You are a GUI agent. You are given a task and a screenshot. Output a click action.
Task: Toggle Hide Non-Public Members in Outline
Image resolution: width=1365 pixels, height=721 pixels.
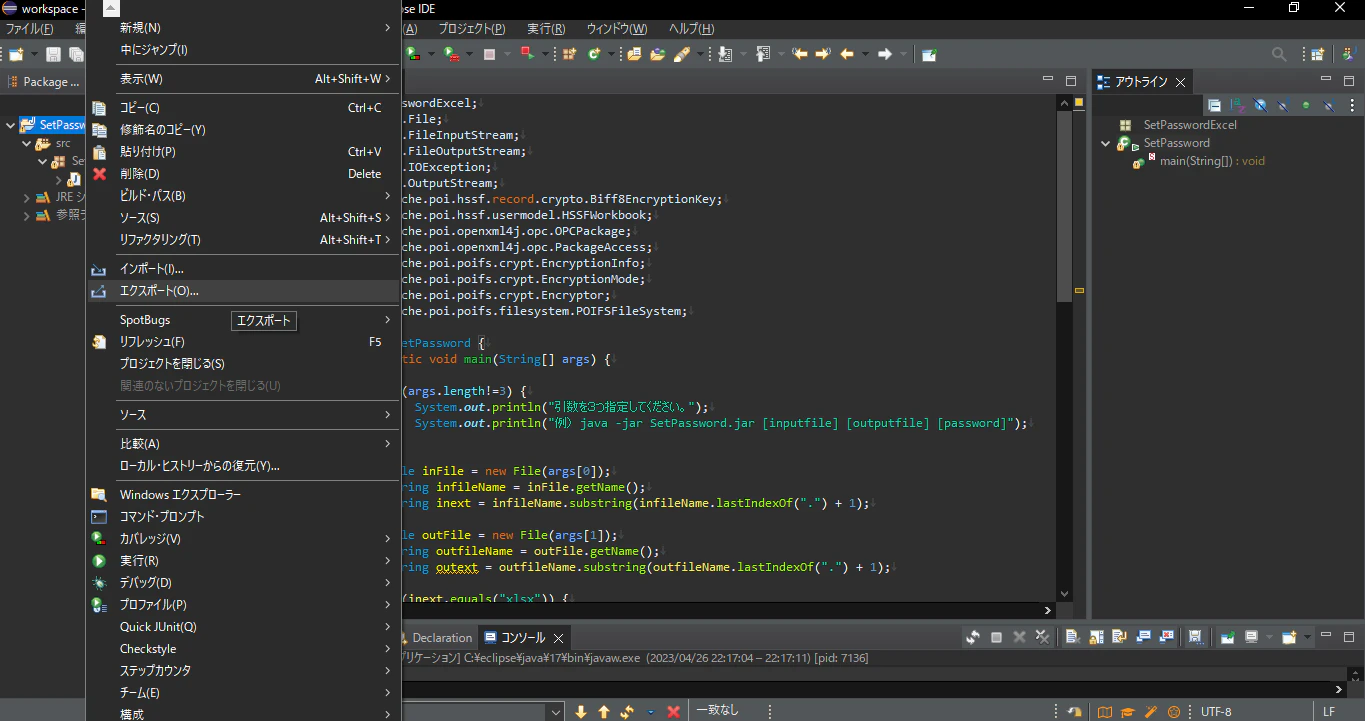click(x=1305, y=105)
